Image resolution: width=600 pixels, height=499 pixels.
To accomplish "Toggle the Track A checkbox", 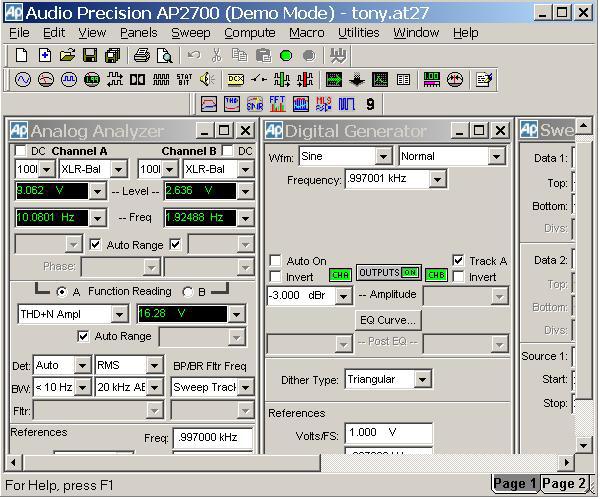I will pyautogui.click(x=459, y=261).
